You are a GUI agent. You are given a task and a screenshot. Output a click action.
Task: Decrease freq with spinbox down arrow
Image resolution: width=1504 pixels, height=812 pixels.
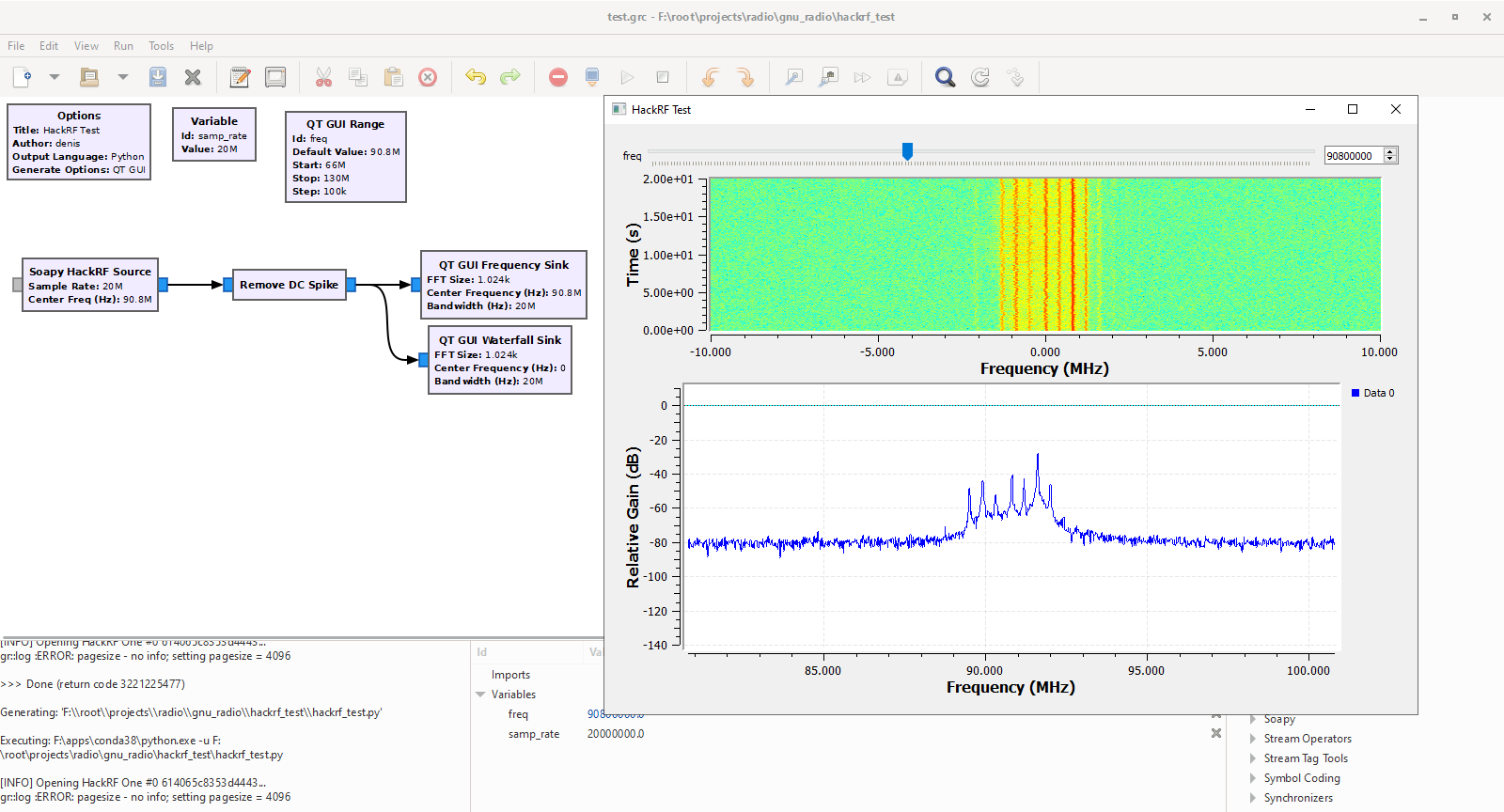coord(1390,160)
